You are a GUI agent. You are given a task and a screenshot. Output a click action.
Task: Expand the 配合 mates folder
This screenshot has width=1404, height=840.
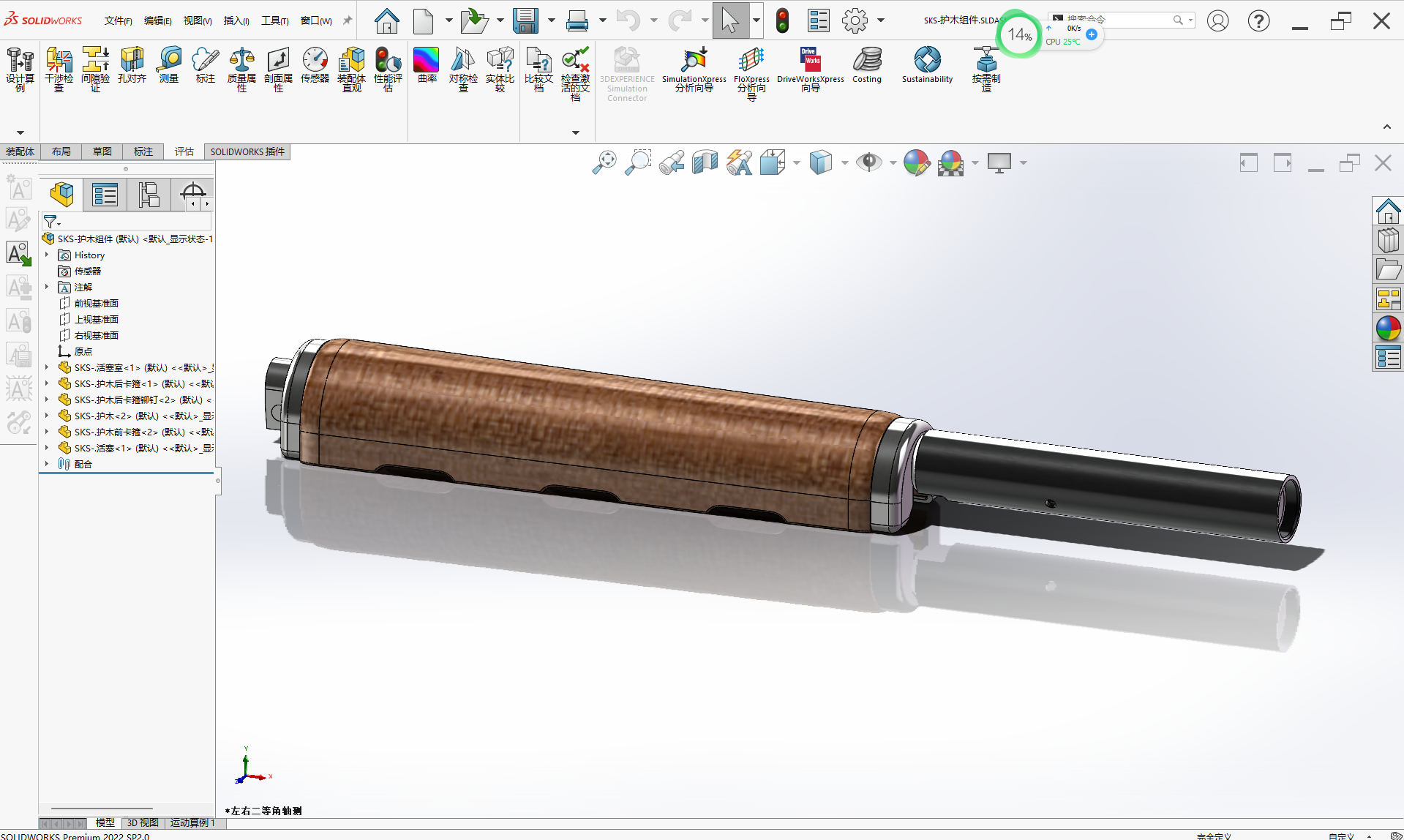click(47, 464)
